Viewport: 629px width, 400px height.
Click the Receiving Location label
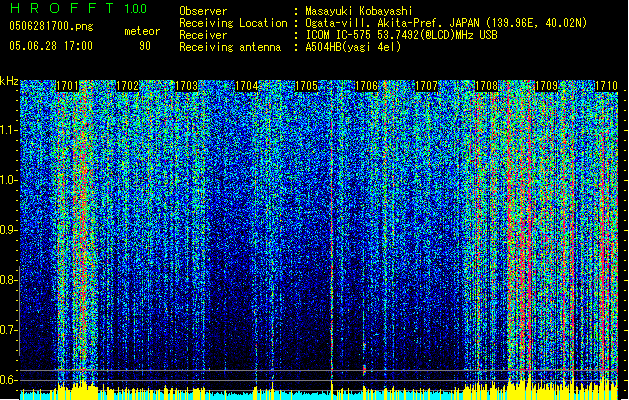point(233,23)
